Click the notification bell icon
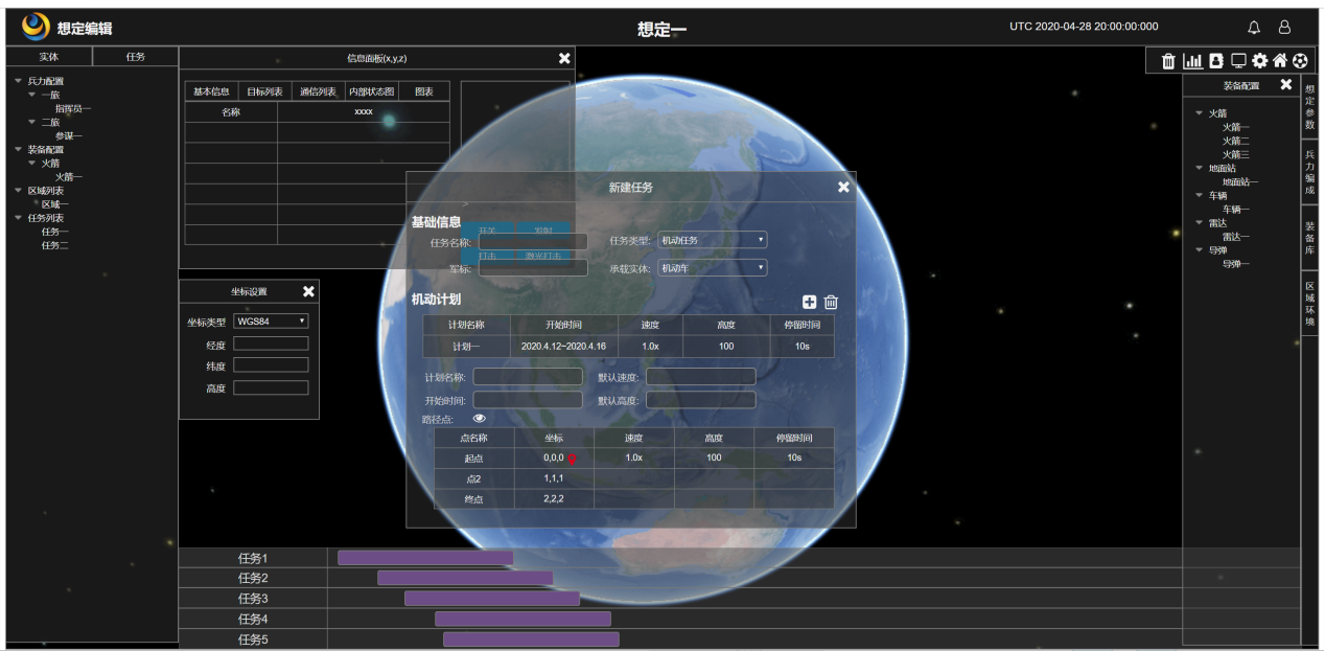1324x656 pixels. coord(1254,28)
